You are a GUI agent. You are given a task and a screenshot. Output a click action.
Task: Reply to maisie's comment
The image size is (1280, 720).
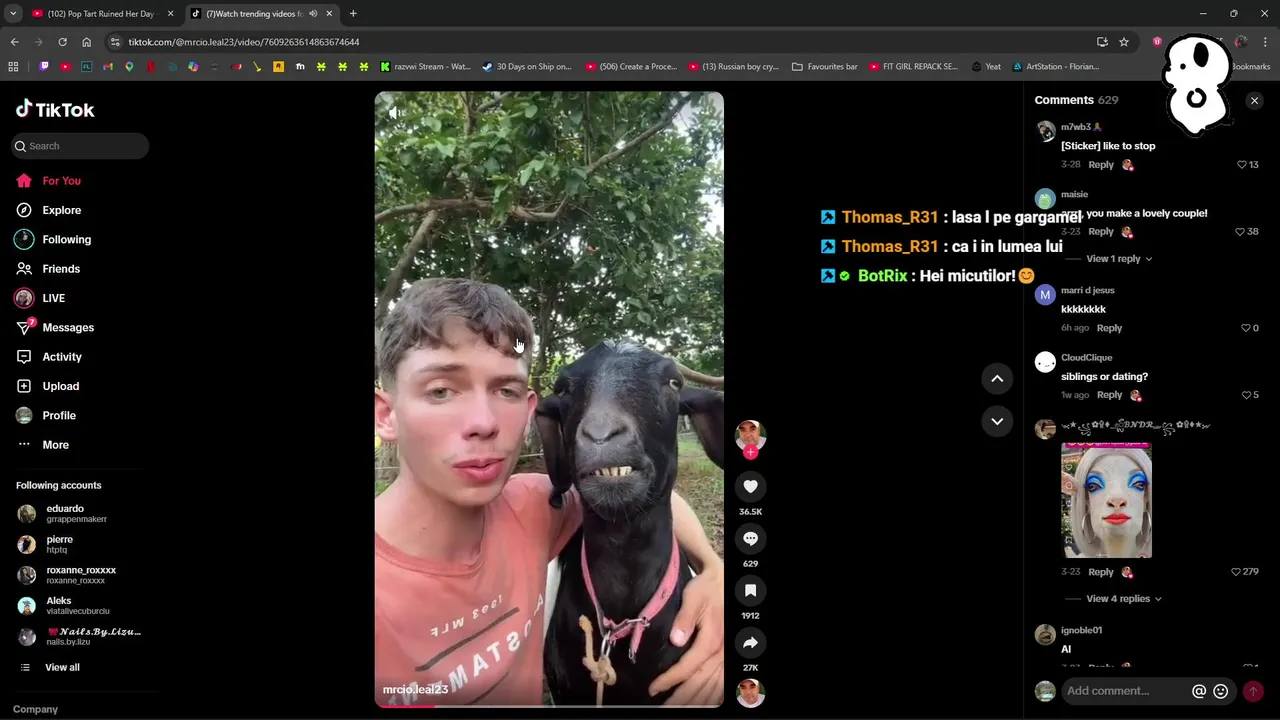[1101, 232]
